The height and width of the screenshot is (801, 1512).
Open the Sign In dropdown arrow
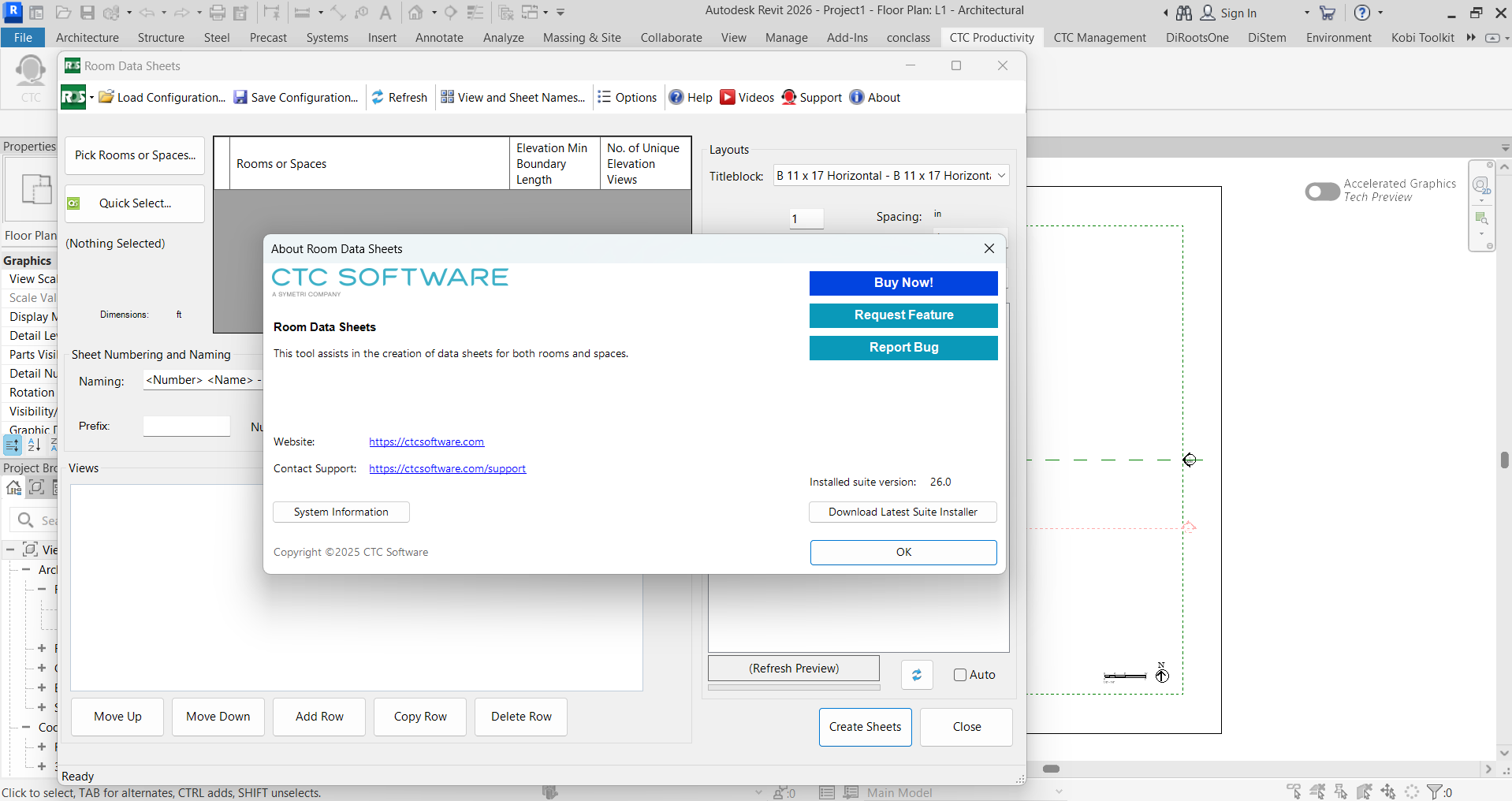tap(1306, 13)
